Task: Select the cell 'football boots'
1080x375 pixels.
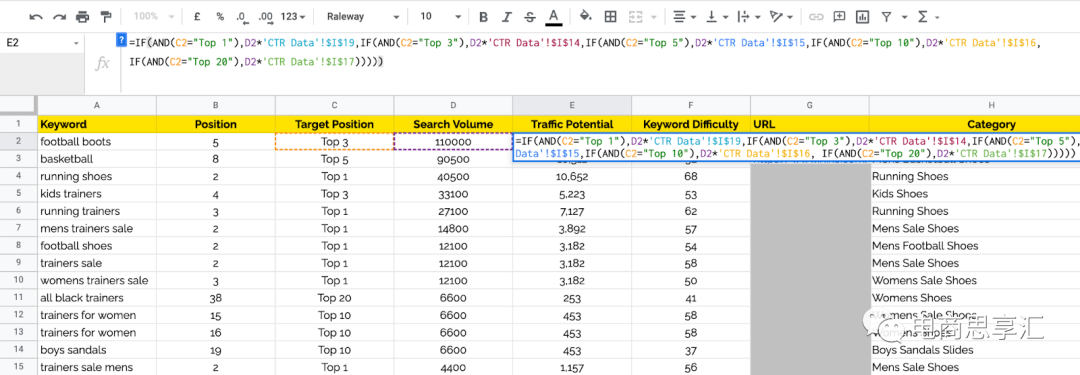Action: tap(96, 142)
